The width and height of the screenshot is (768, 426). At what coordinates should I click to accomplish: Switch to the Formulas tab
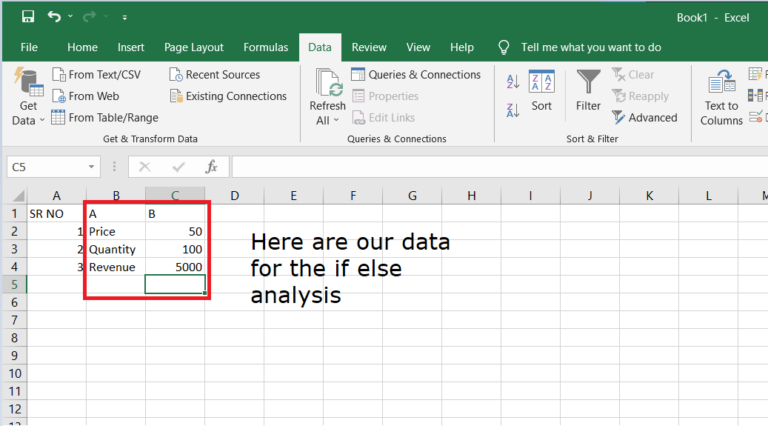[265, 47]
